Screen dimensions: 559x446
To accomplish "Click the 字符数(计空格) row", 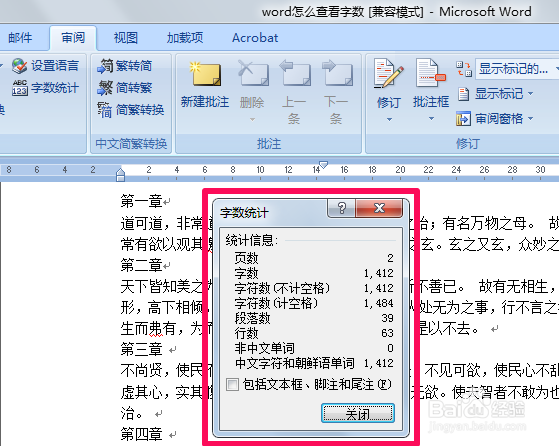I will pos(314,303).
